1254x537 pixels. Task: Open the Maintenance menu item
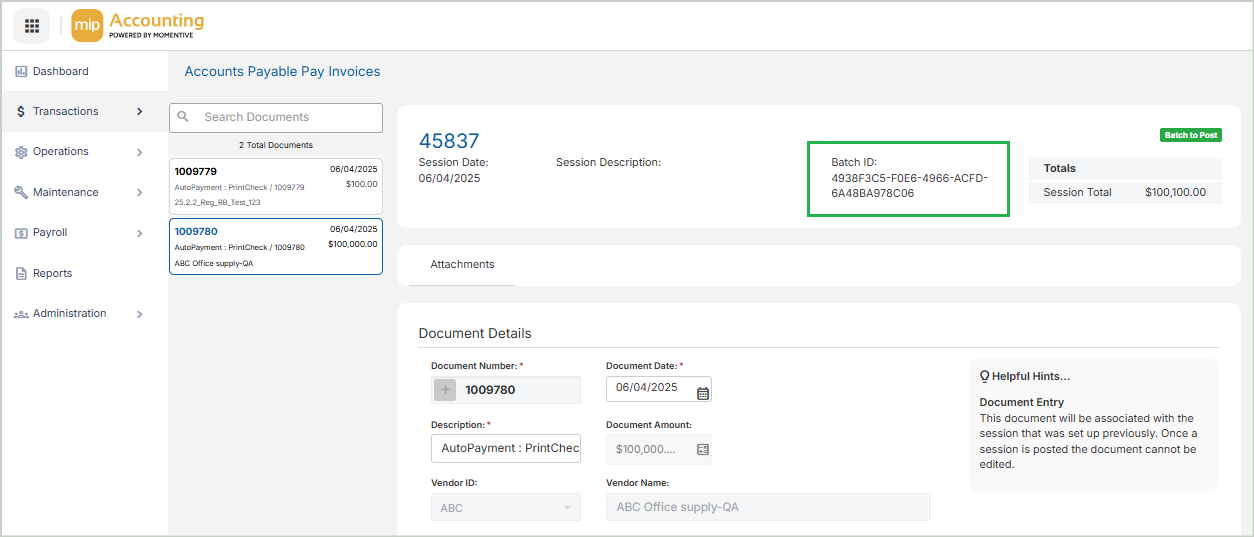click(x=65, y=192)
